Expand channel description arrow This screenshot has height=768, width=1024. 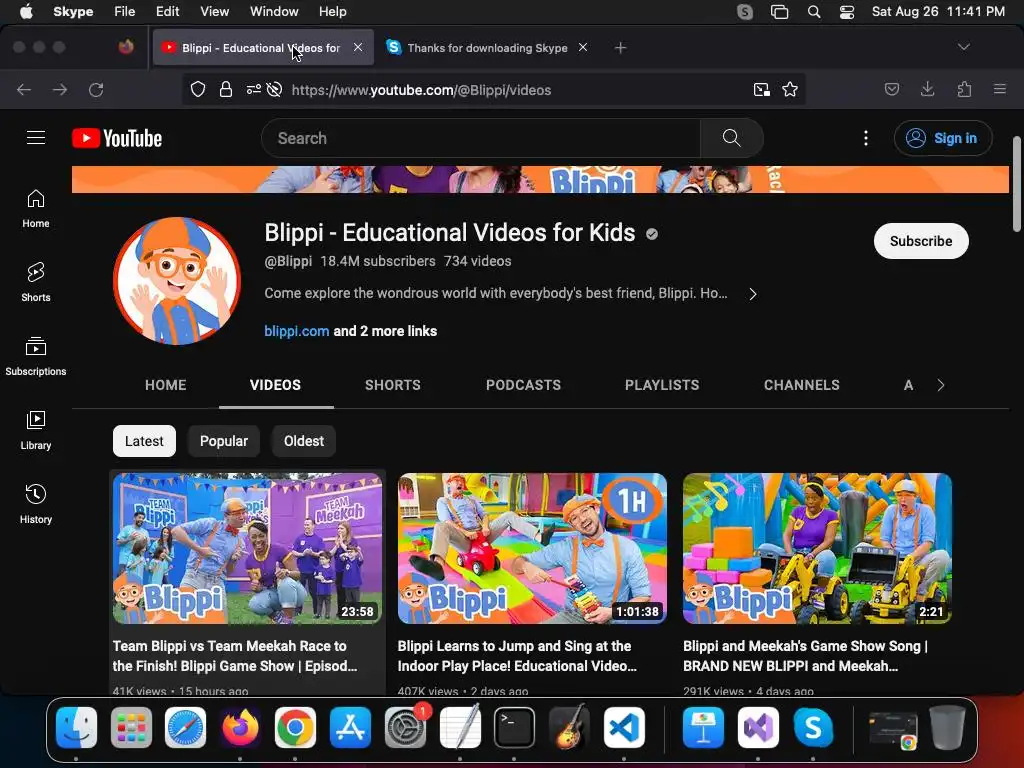click(753, 294)
